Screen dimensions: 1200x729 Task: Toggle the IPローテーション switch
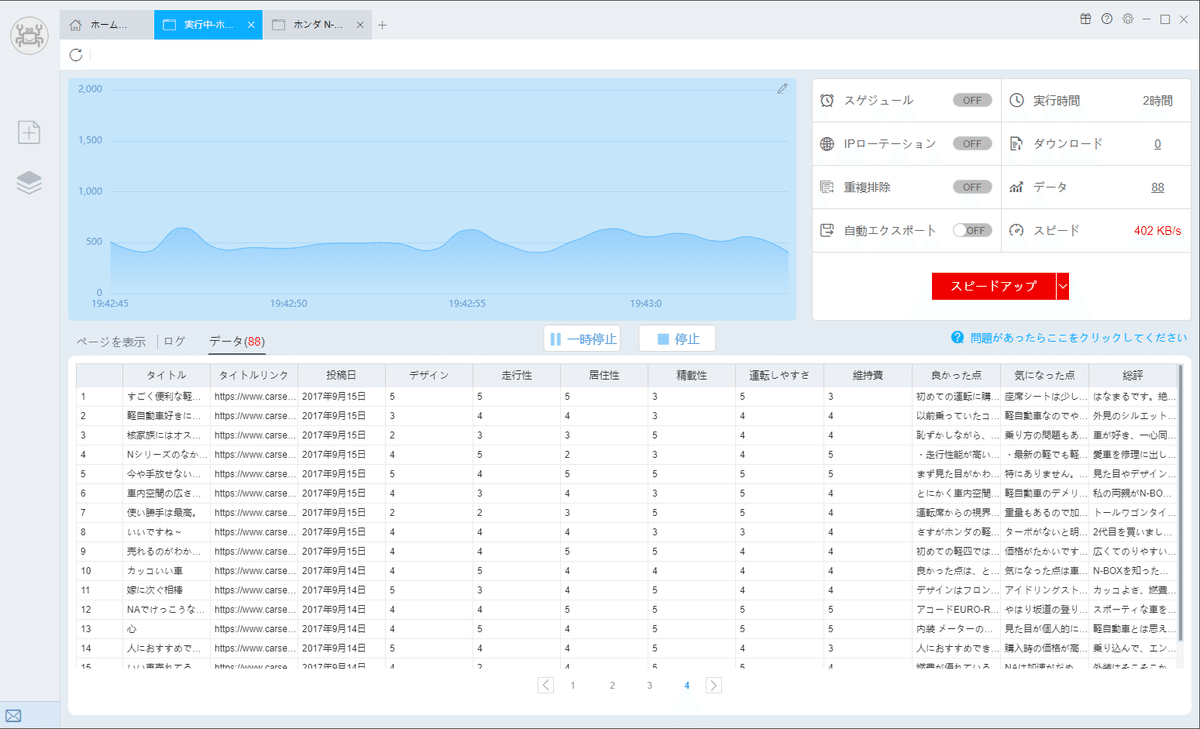click(x=972, y=143)
